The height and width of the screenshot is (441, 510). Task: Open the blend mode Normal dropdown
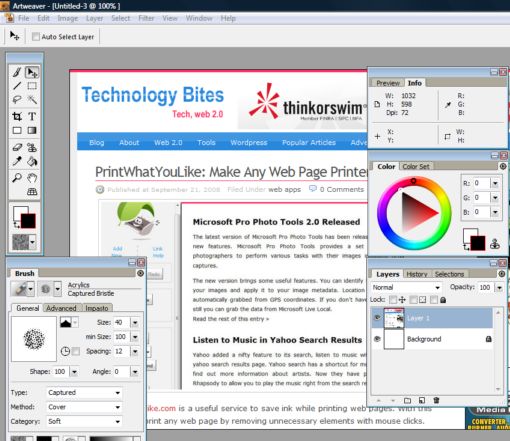(406, 287)
